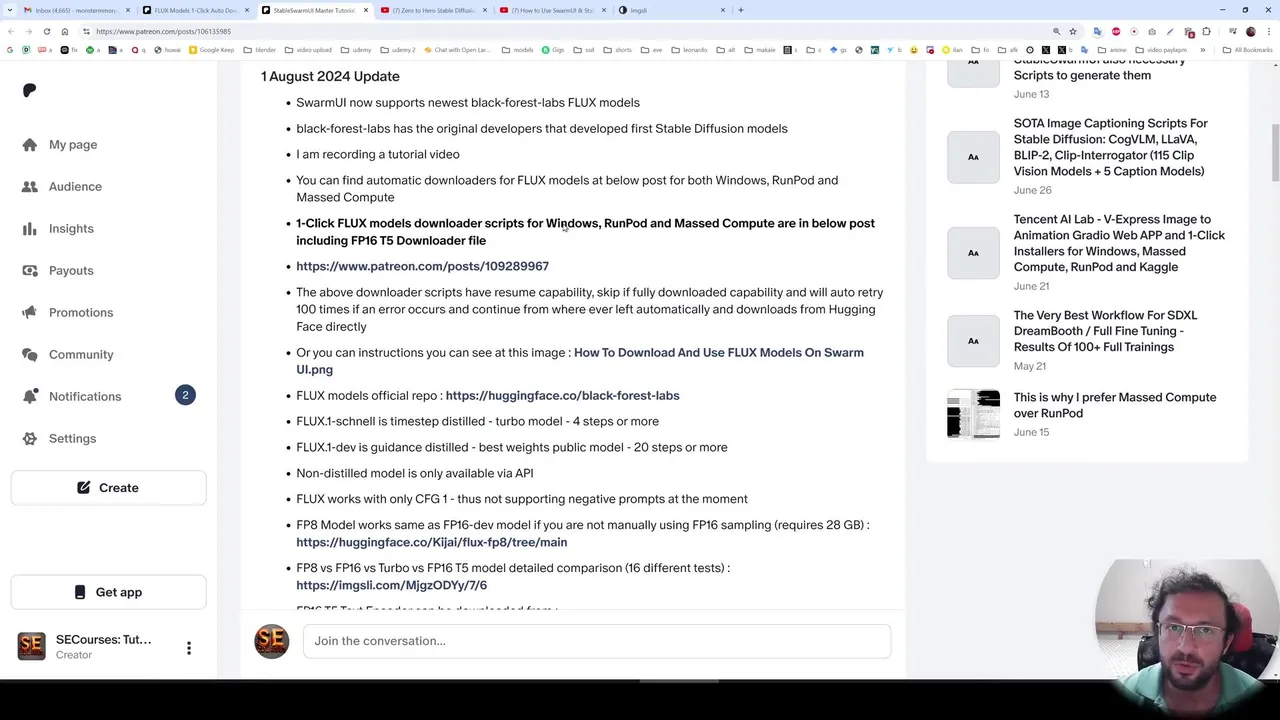
Task: Open the huggingface.co/black-forest-labs link
Action: [x=562, y=396]
